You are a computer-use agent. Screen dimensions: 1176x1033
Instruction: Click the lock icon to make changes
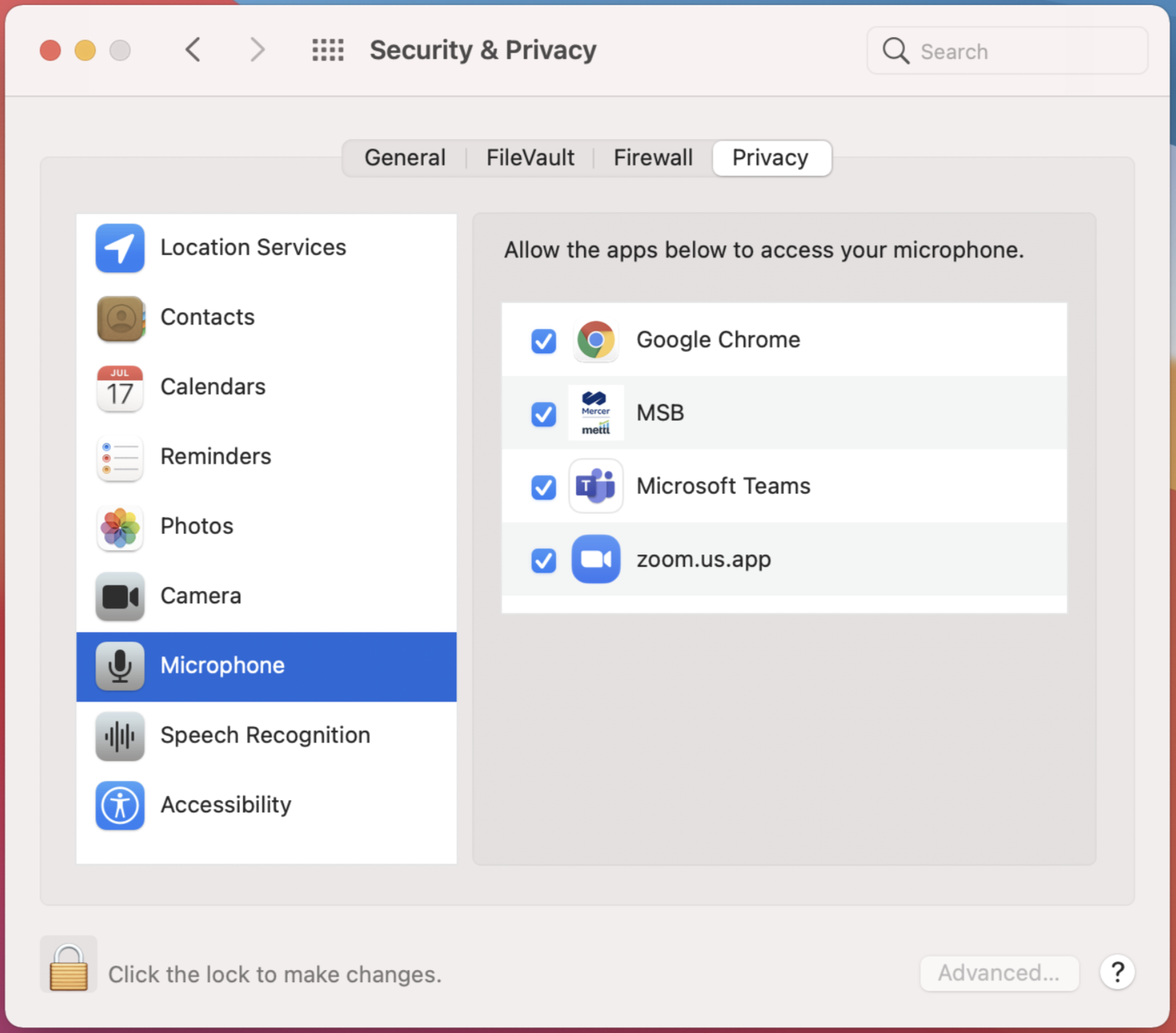tap(69, 966)
